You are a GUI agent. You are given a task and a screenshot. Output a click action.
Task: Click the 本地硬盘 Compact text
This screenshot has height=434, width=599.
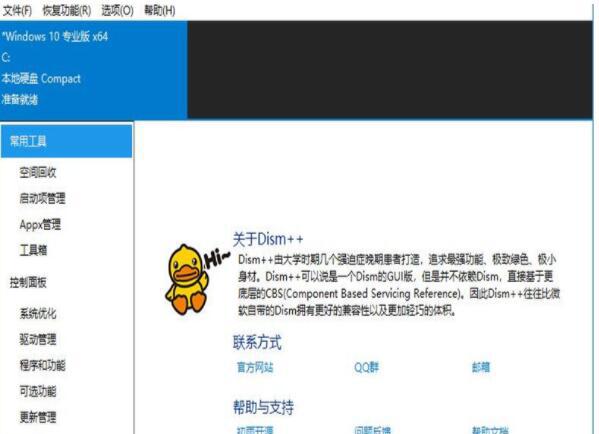pyautogui.click(x=41, y=79)
